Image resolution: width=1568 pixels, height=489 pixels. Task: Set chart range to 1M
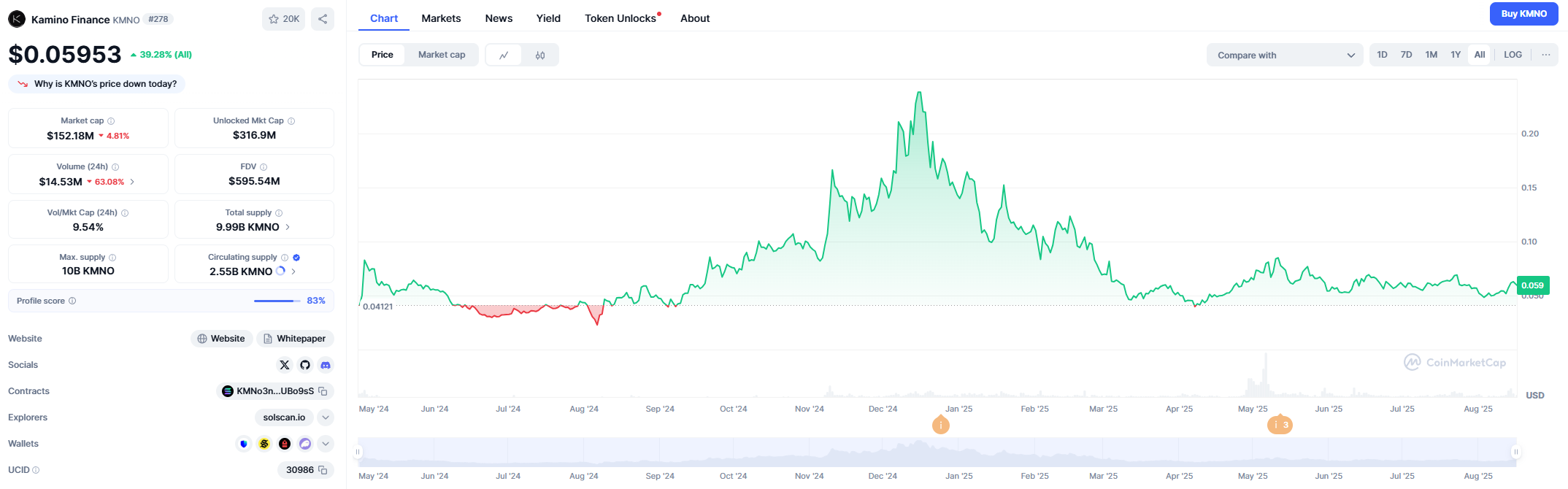tap(1431, 55)
